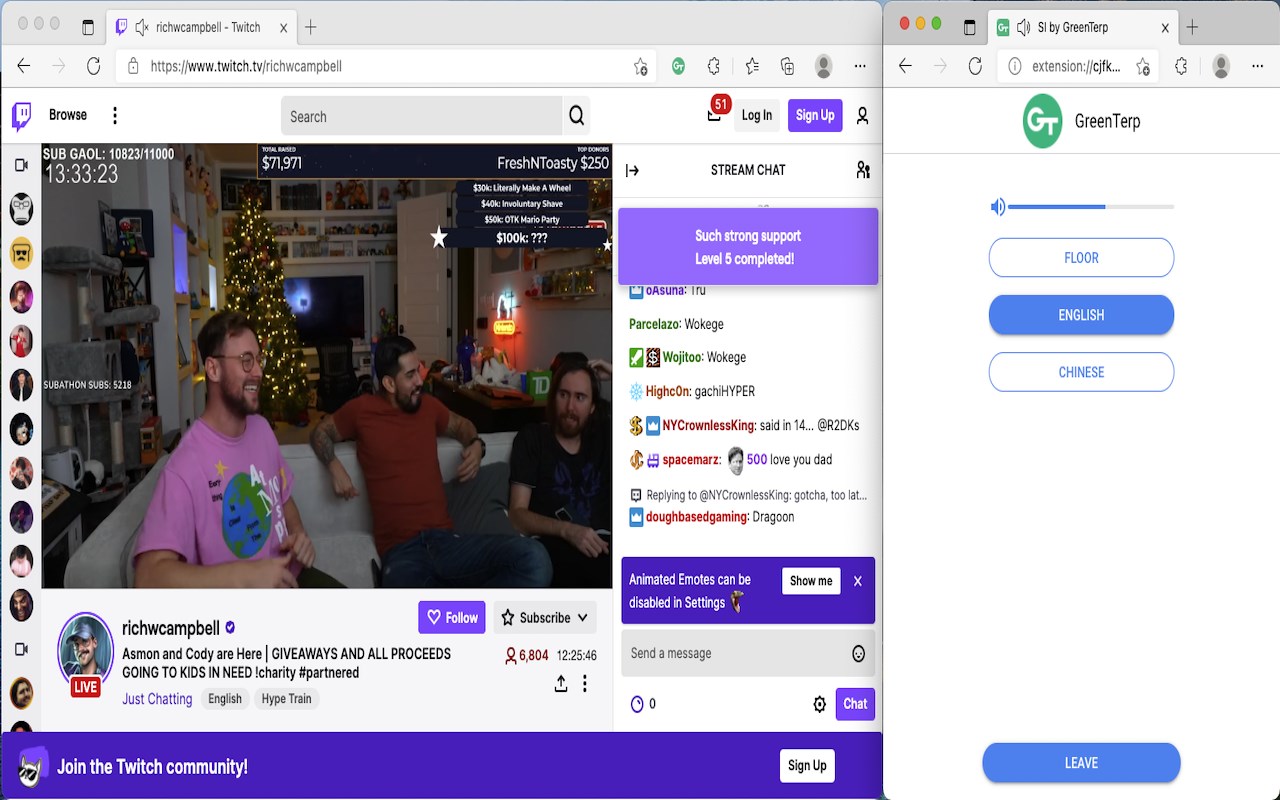Click username spacemarz in chat

point(691,460)
